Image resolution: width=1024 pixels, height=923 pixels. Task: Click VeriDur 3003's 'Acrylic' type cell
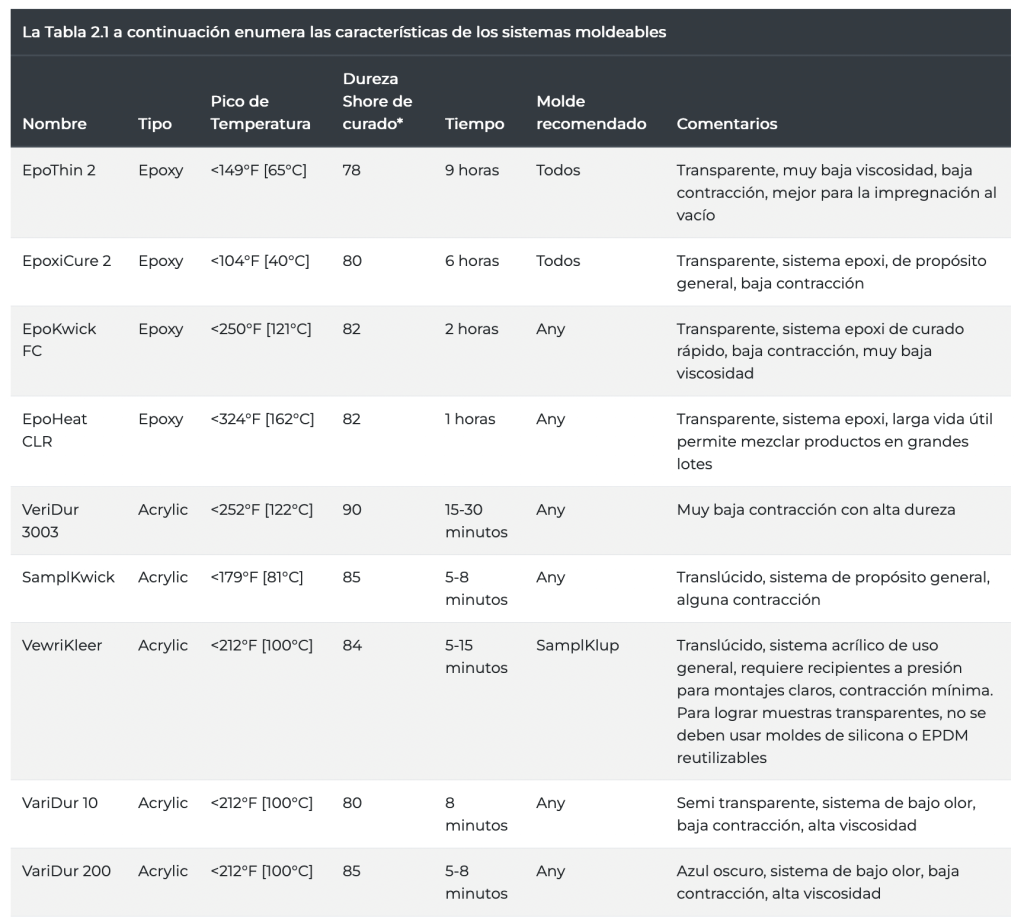(x=163, y=510)
